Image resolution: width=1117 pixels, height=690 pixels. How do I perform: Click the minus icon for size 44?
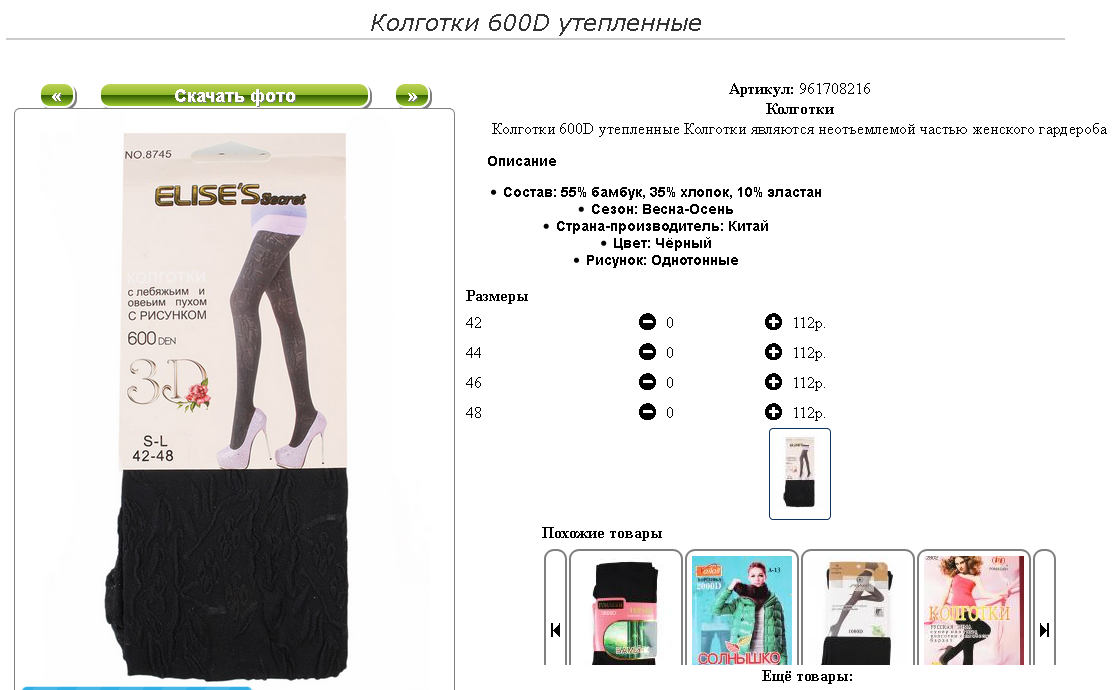(x=647, y=352)
